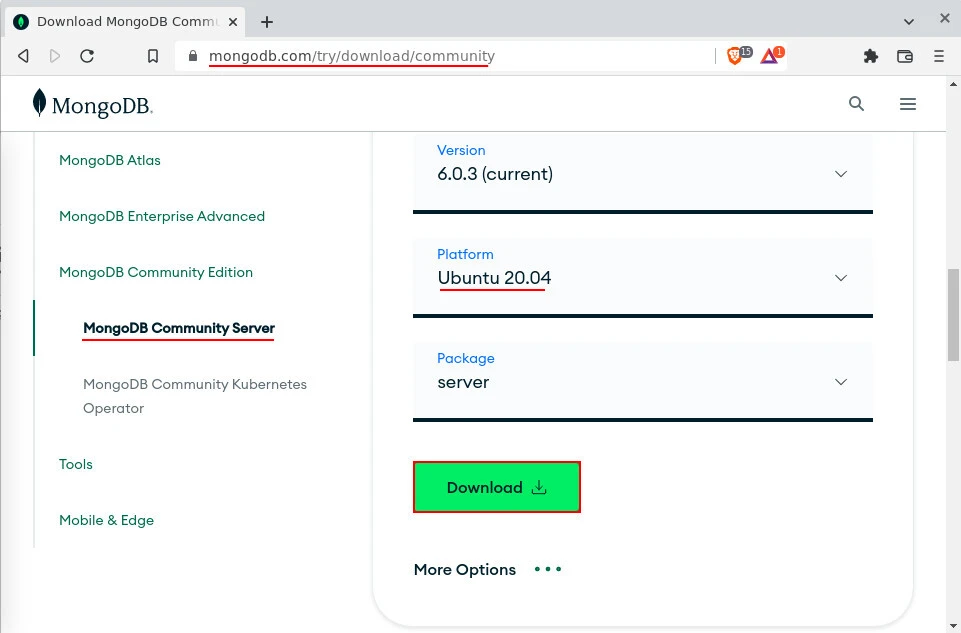
Task: Open the More Options ellipsis
Action: coord(547,568)
